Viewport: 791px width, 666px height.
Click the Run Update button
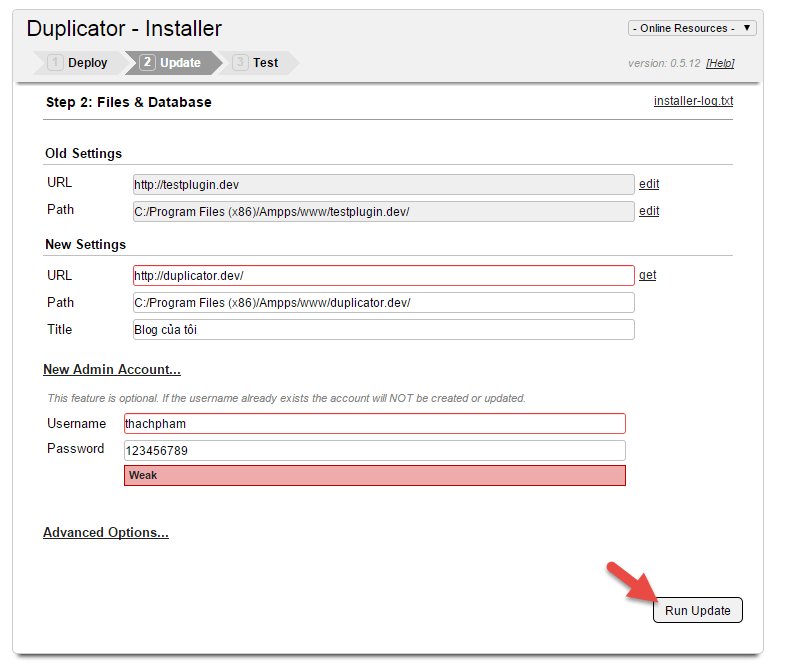[698, 610]
